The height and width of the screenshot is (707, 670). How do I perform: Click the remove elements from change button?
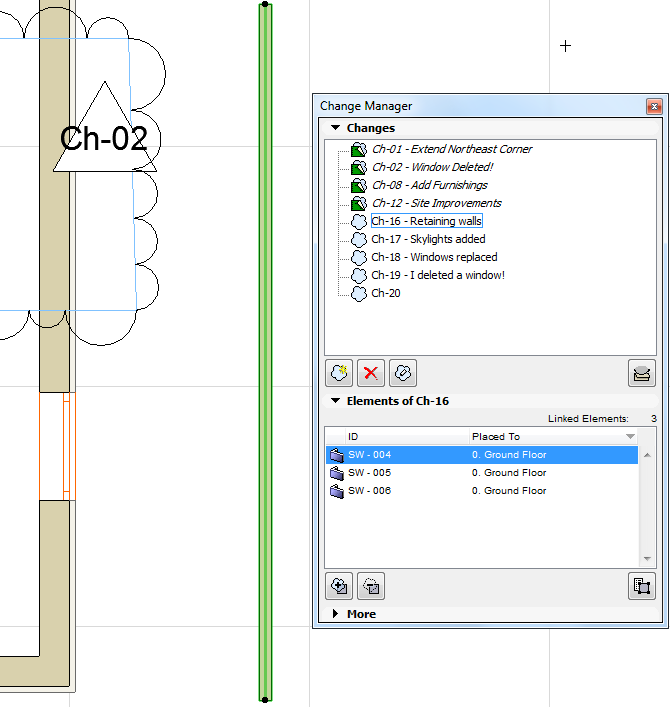[371, 586]
